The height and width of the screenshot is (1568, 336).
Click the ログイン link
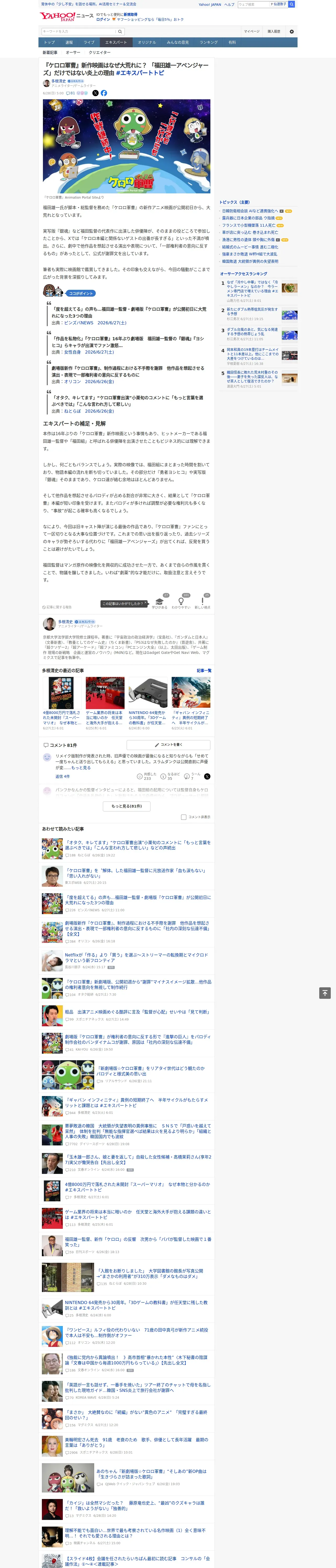pyautogui.click(x=103, y=20)
